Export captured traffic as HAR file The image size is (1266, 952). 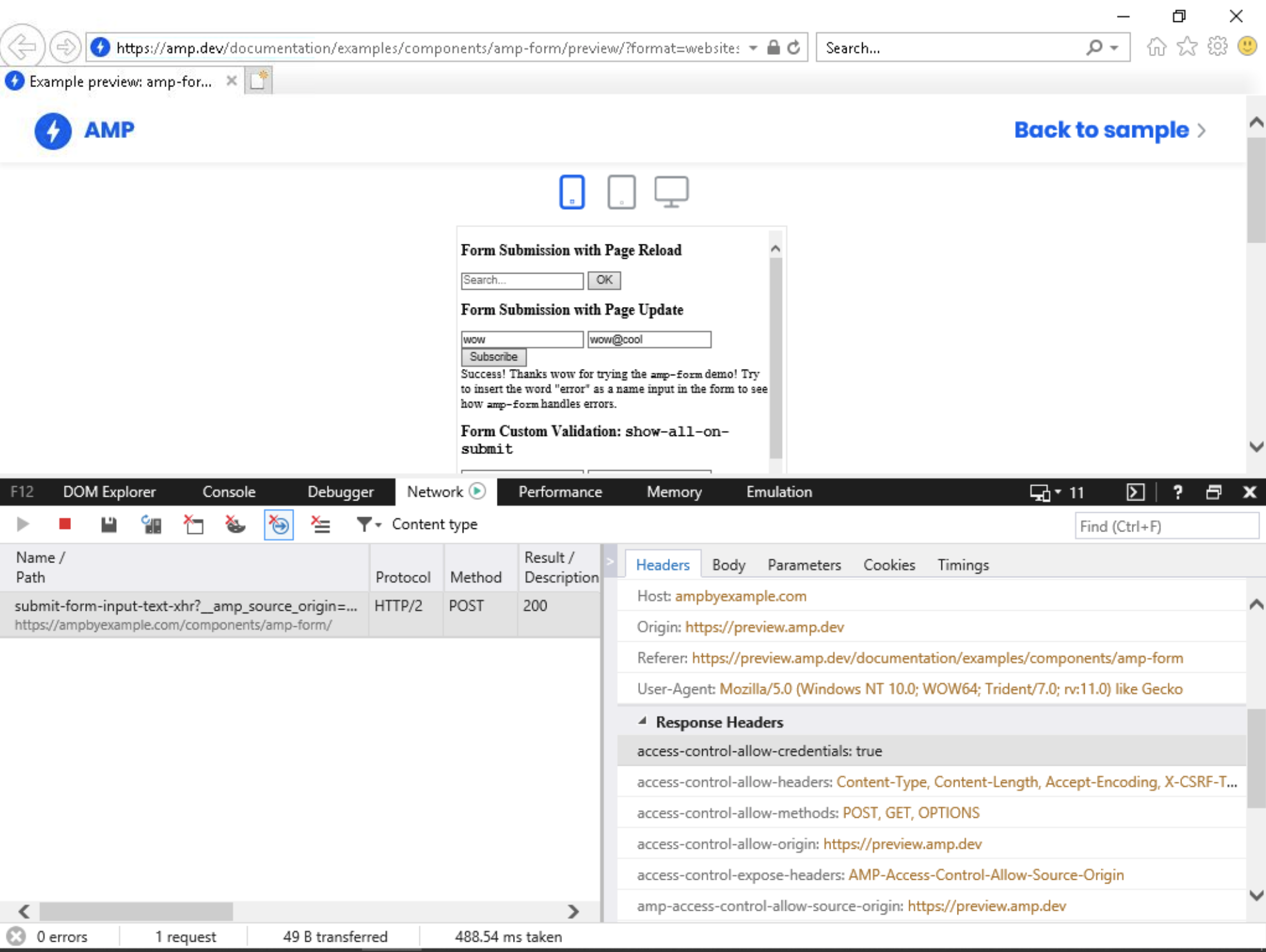[x=108, y=524]
